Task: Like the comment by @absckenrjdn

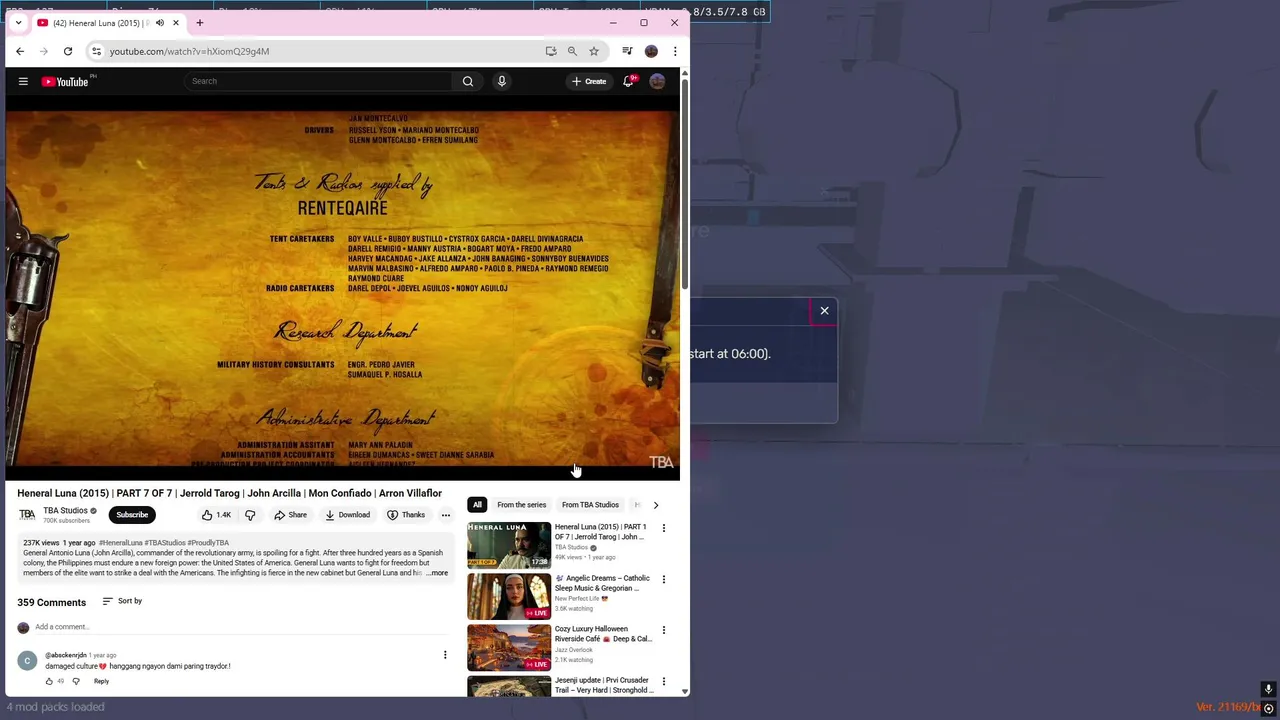Action: [49, 681]
